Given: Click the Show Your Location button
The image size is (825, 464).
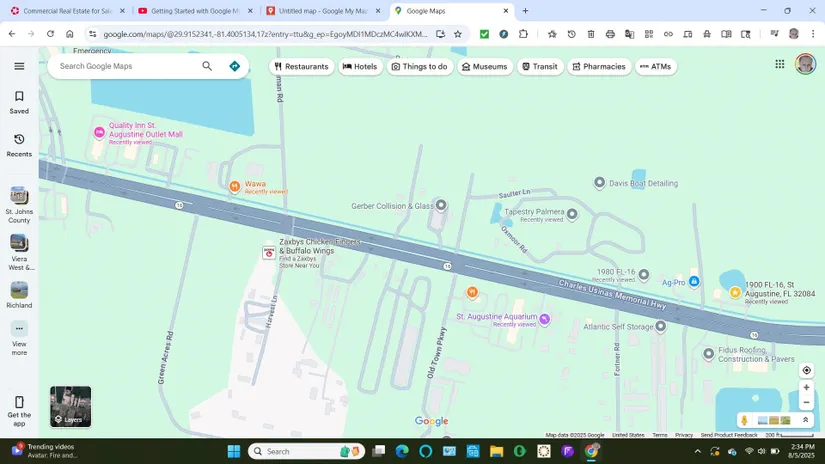Looking at the screenshot, I should pyautogui.click(x=807, y=370).
